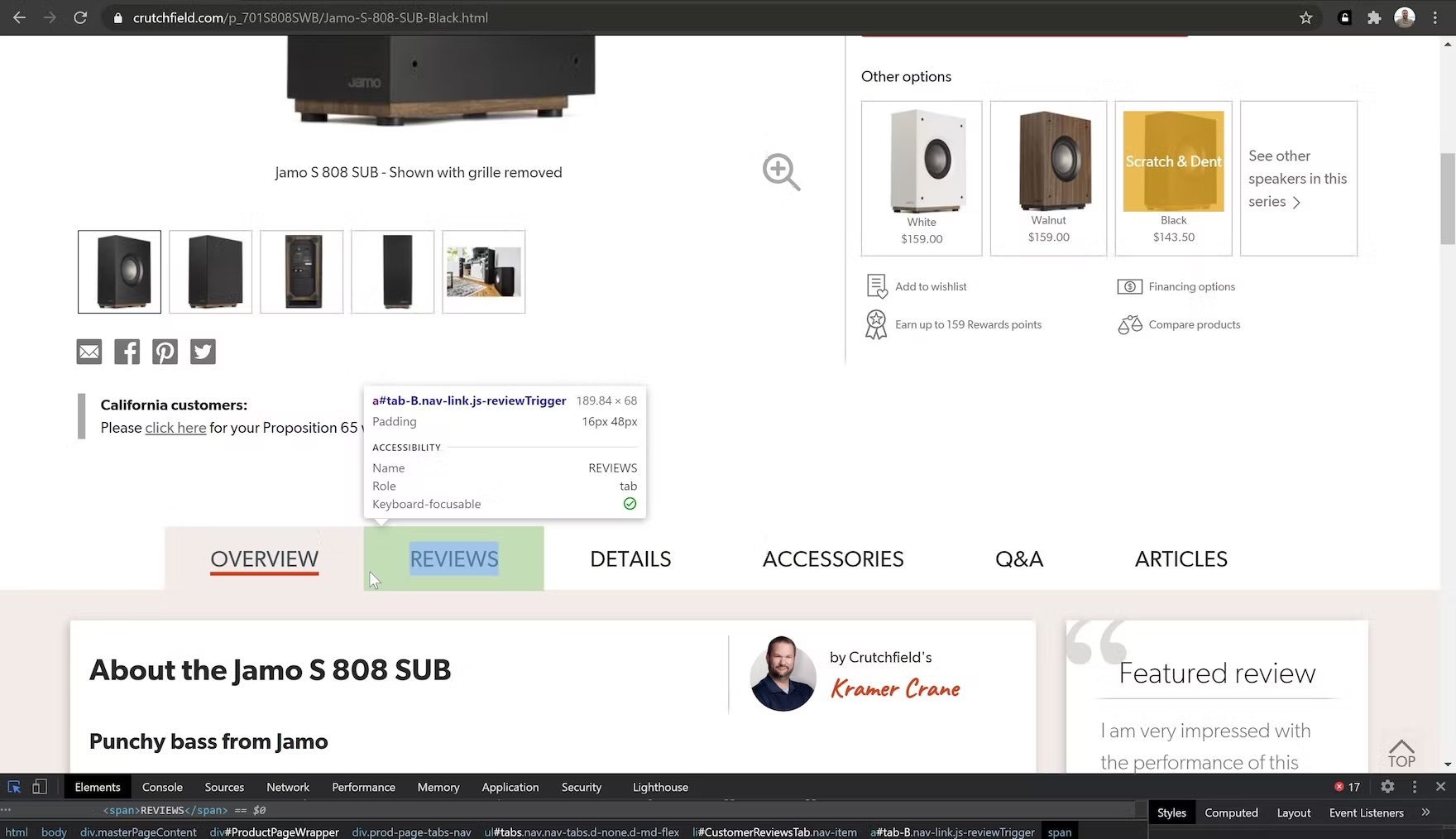Open DevTools customize three-dot menu
The height and width of the screenshot is (839, 1456).
point(1414,787)
